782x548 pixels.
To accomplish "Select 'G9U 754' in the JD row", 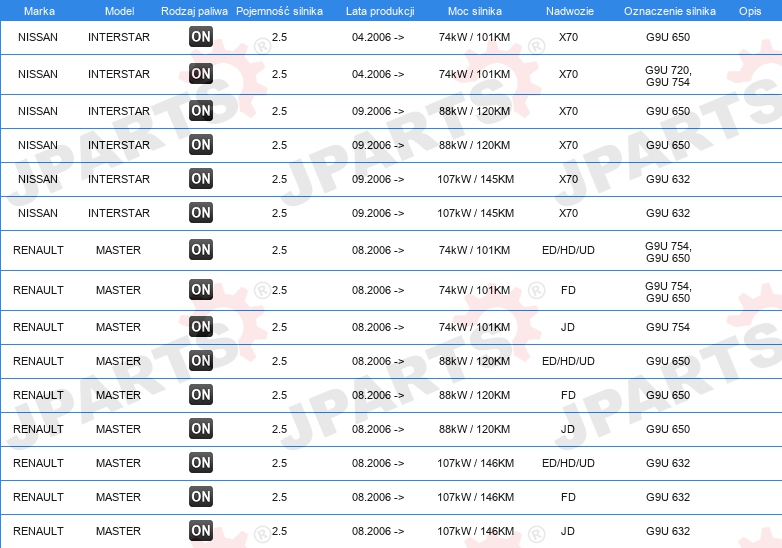I will click(668, 327).
